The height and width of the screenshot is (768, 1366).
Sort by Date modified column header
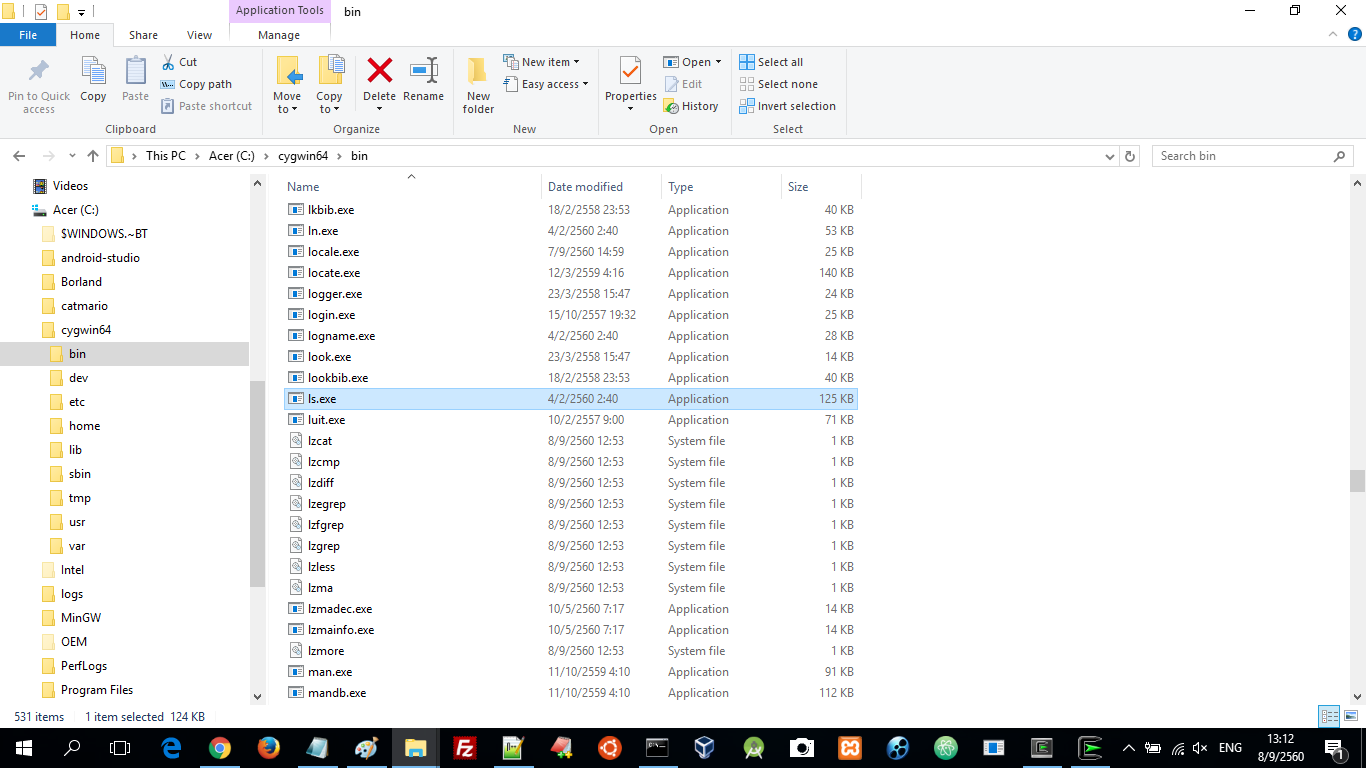tap(585, 187)
